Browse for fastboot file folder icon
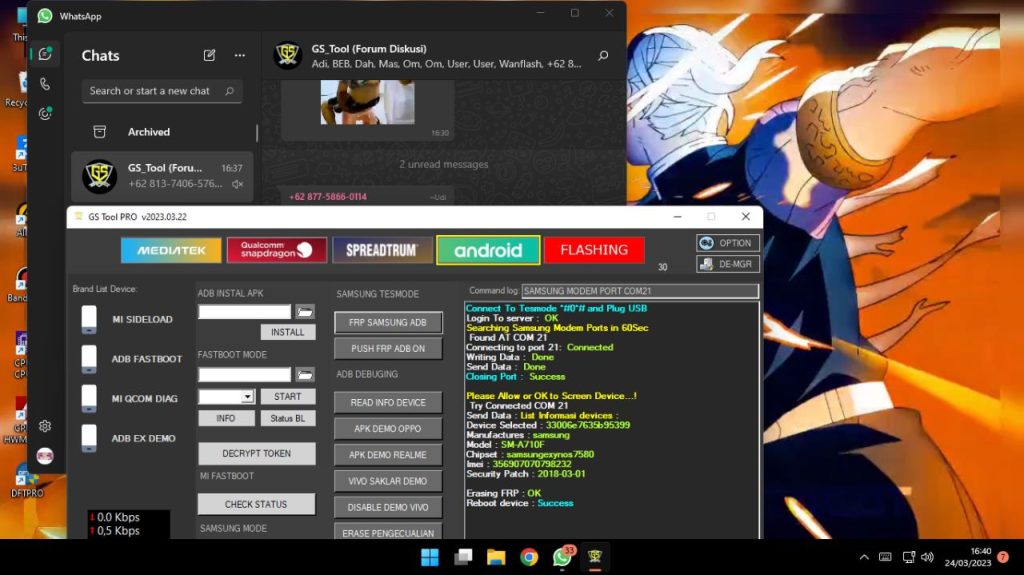1024x575 pixels. (305, 374)
